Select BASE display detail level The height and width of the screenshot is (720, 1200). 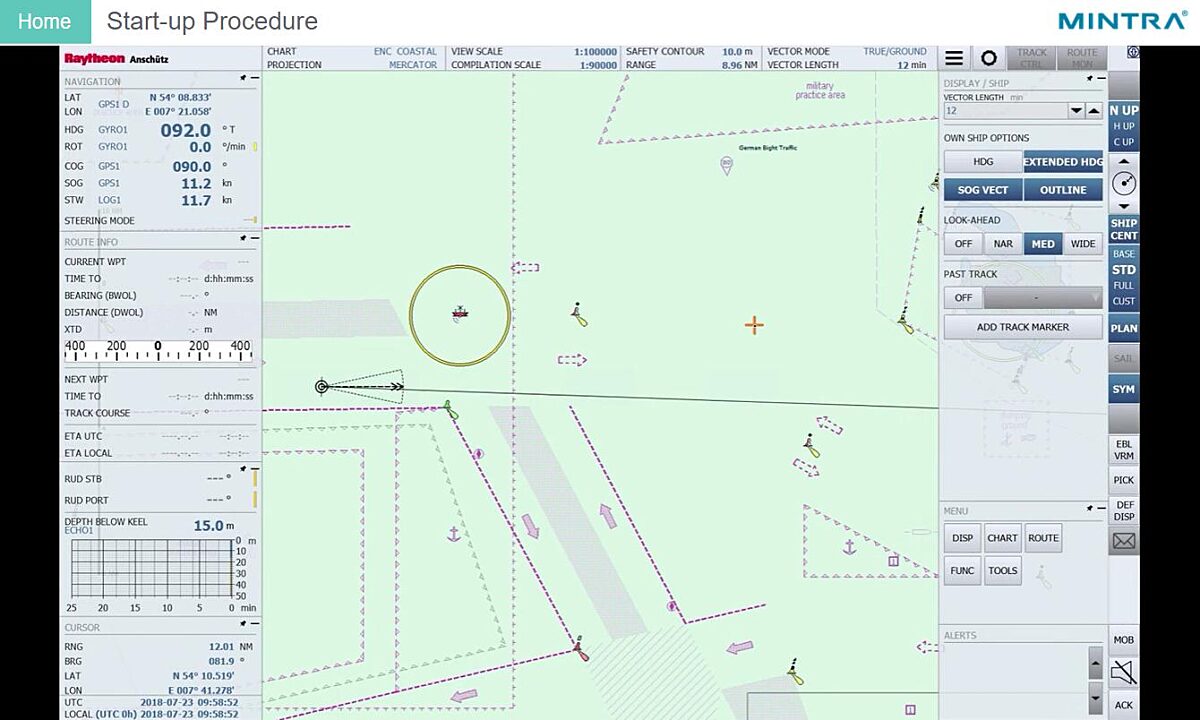[x=1124, y=254]
